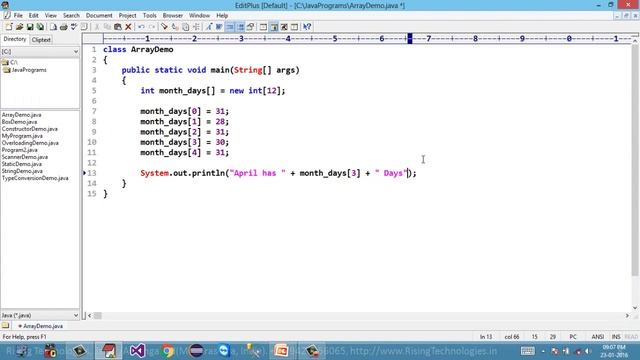Switch to the Directory tab

click(15, 39)
